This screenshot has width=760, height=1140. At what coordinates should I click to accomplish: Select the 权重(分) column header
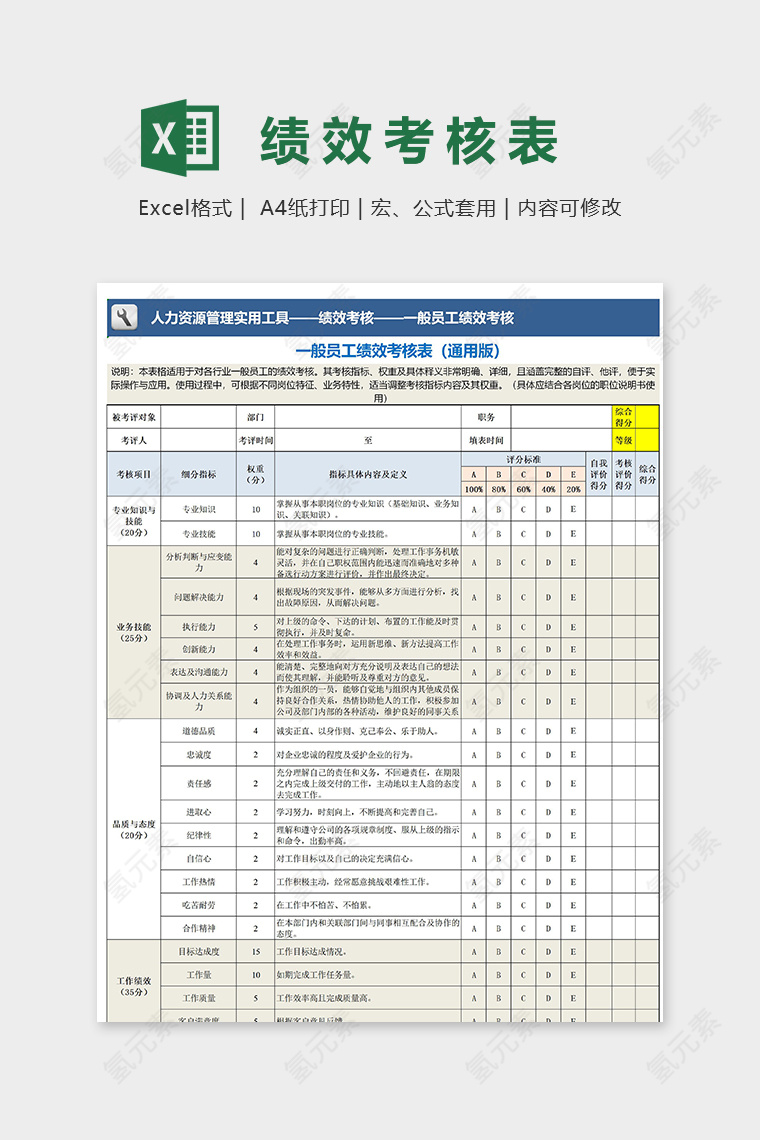(x=255, y=474)
